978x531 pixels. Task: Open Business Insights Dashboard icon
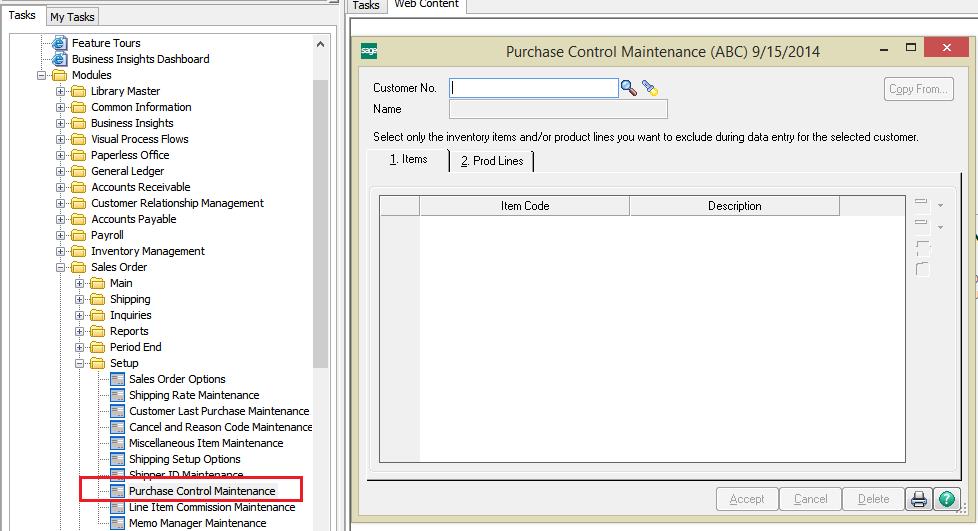click(59, 59)
